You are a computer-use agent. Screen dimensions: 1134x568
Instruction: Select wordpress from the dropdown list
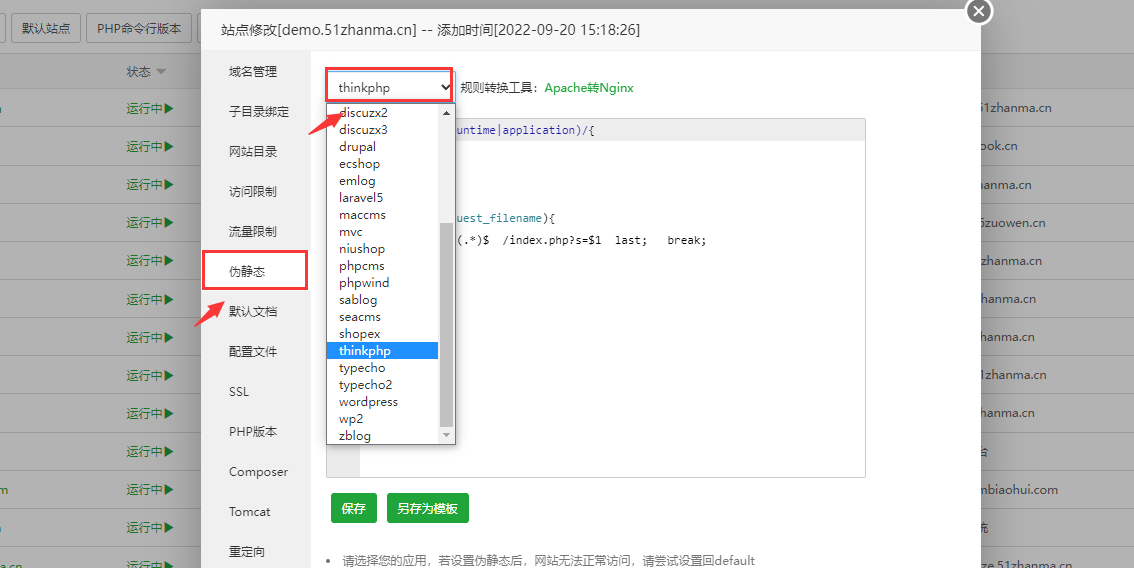[x=368, y=402]
